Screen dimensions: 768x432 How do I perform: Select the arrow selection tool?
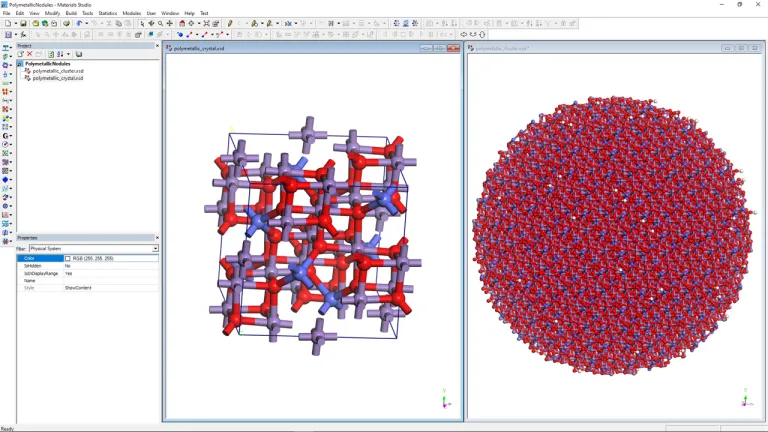click(x=142, y=23)
